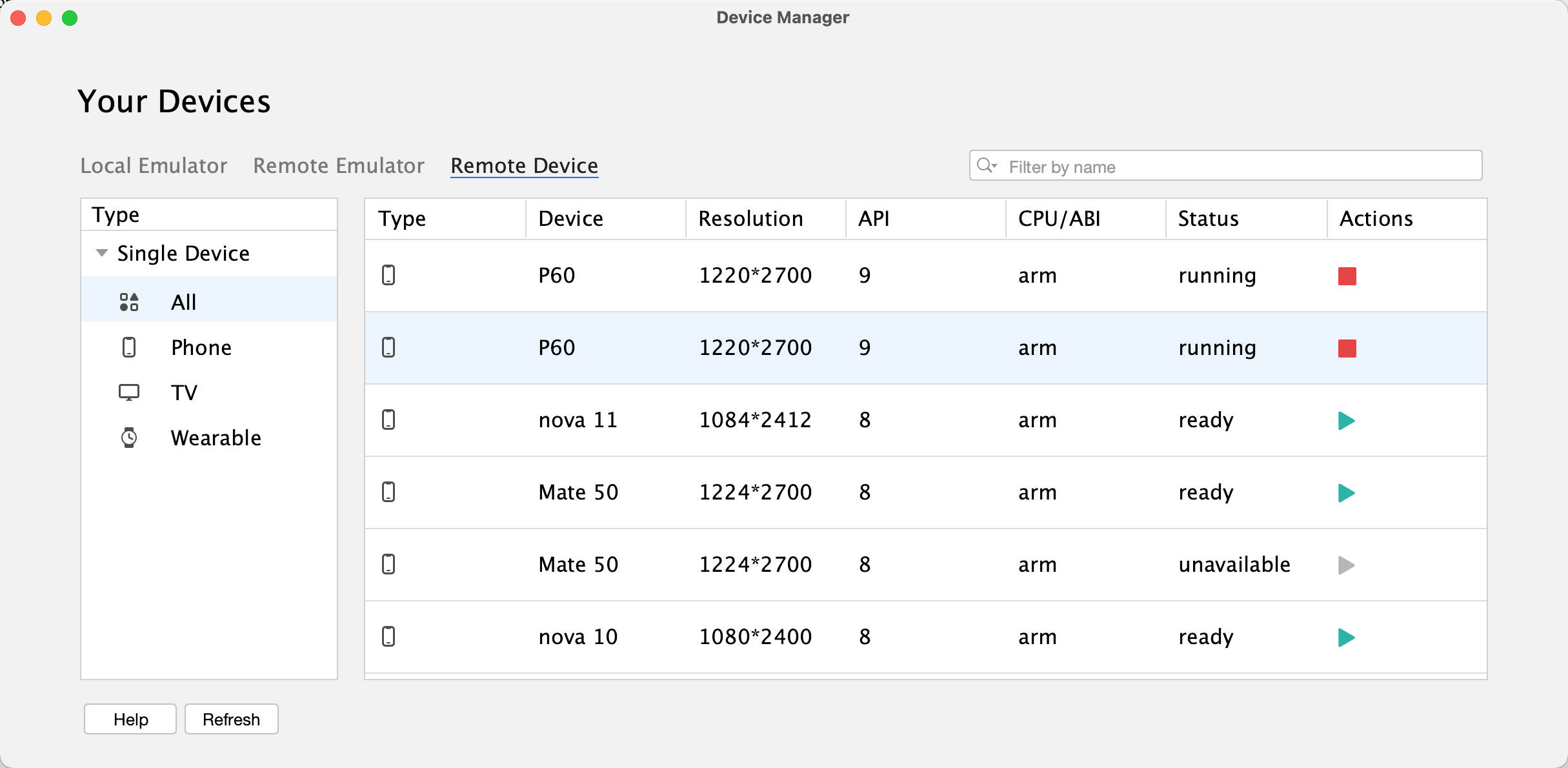
Task: Click the ready status in the nova 11 row
Action: [x=1205, y=420]
